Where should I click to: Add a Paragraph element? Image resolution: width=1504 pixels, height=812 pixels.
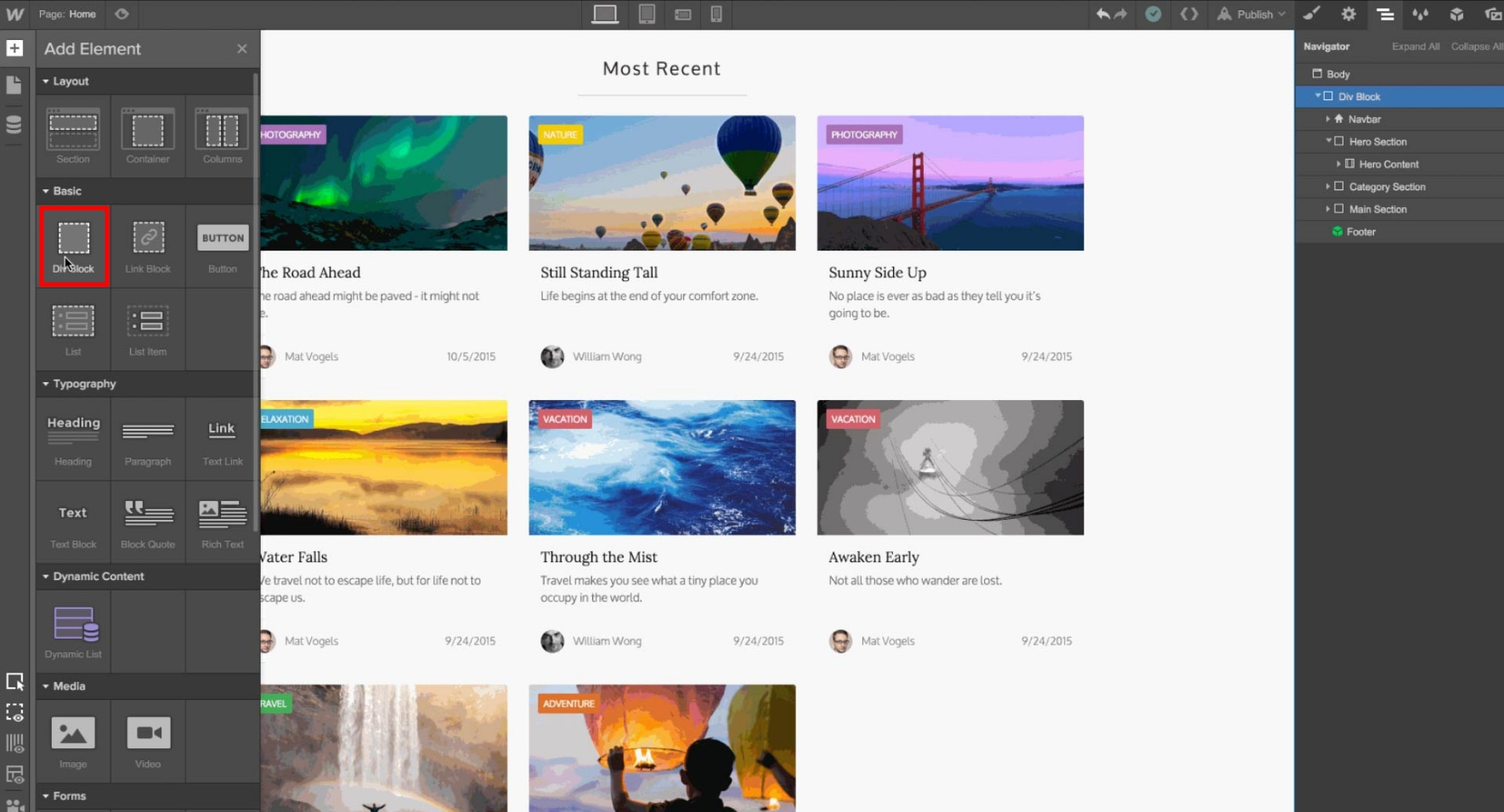tap(148, 439)
